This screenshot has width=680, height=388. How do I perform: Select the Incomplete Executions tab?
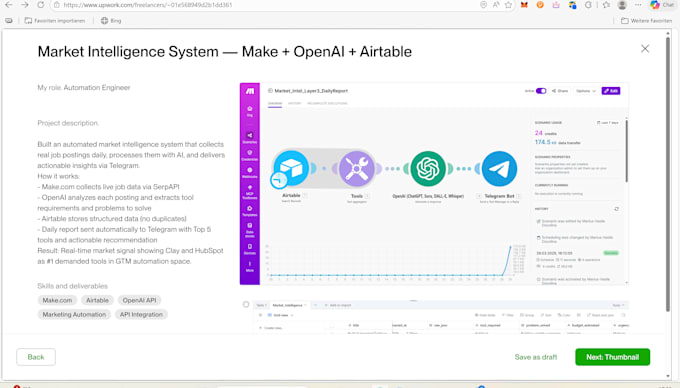tap(327, 103)
